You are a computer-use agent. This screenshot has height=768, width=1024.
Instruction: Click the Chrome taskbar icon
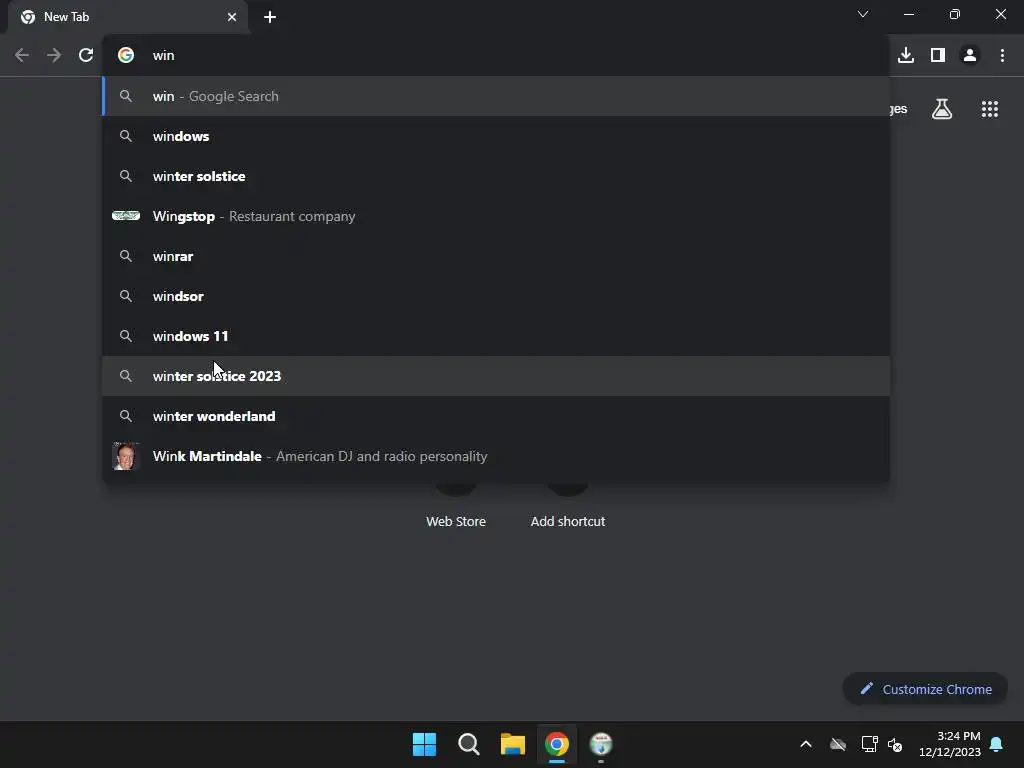click(557, 744)
